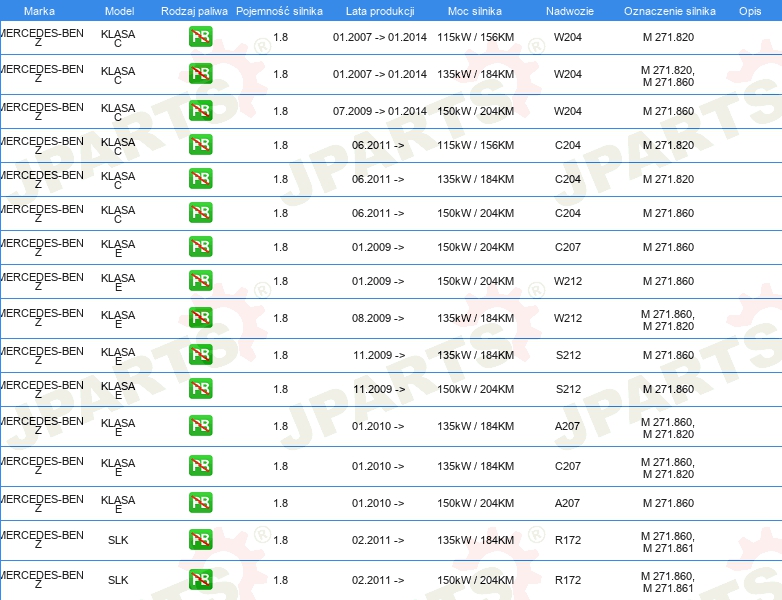Click the petrol fuel icon in the W204 135kW row
782x600 pixels.
click(200, 74)
